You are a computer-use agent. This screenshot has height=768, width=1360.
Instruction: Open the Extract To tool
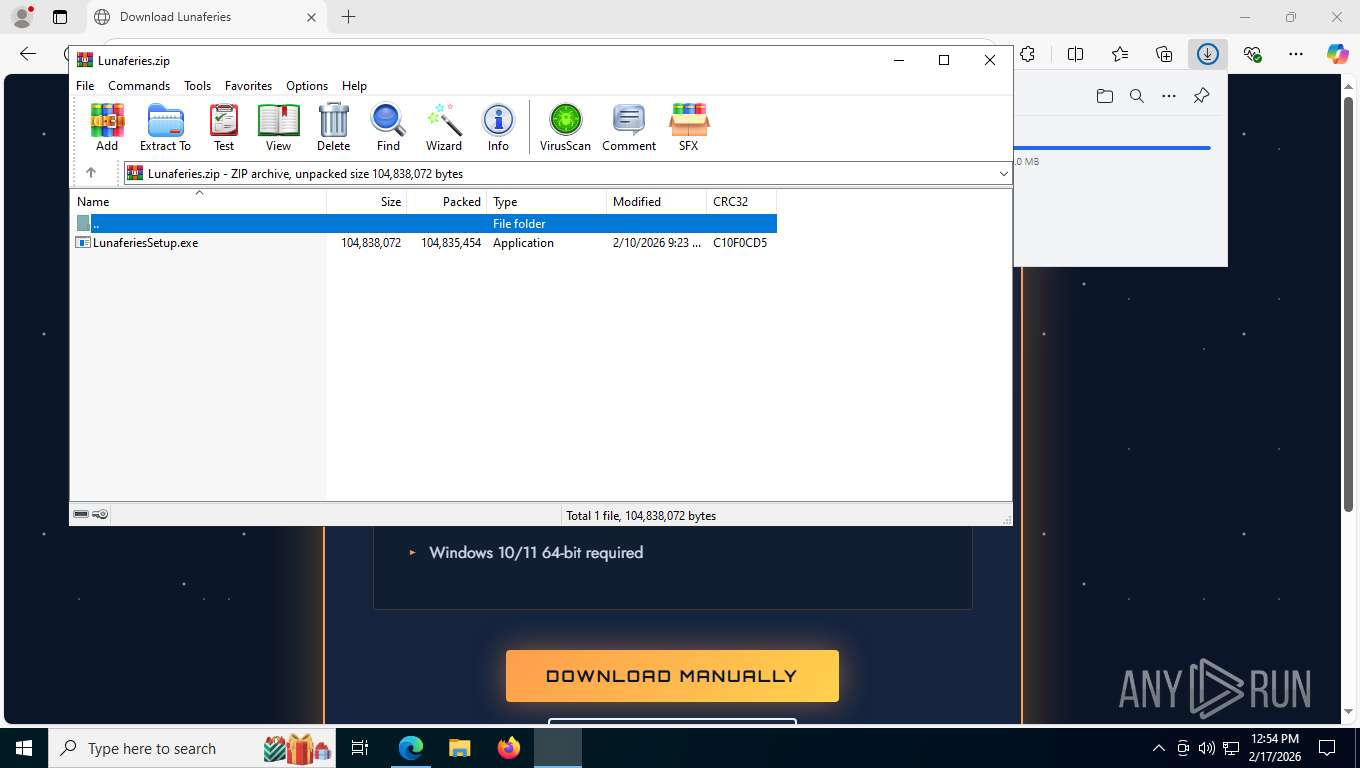pyautogui.click(x=165, y=127)
